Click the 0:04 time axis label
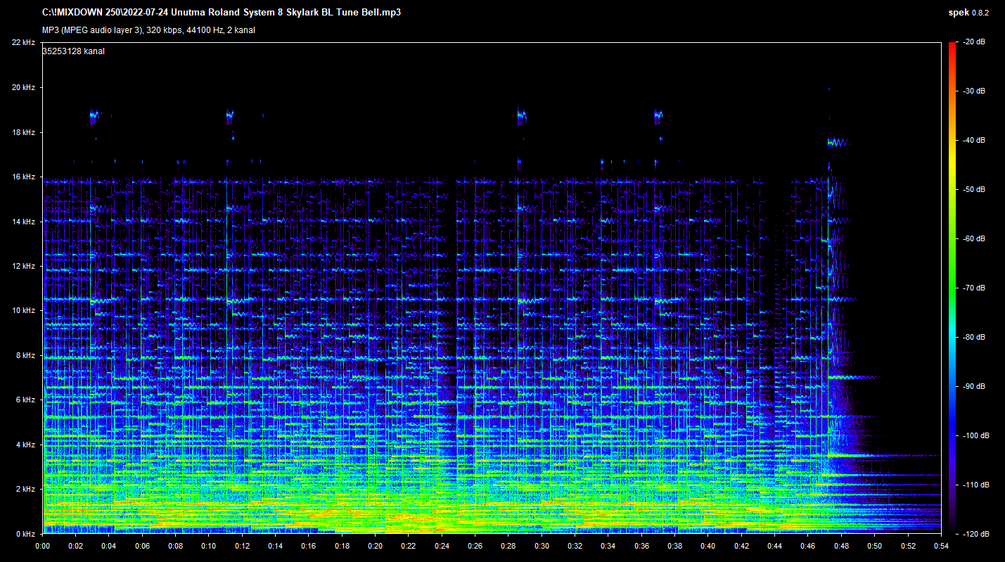This screenshot has height=562, width=1005. [x=109, y=546]
